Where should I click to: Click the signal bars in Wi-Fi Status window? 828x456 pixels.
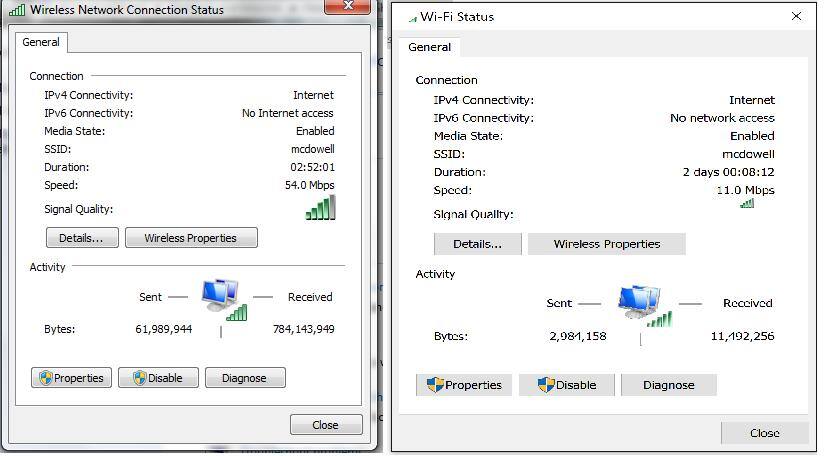click(x=747, y=203)
